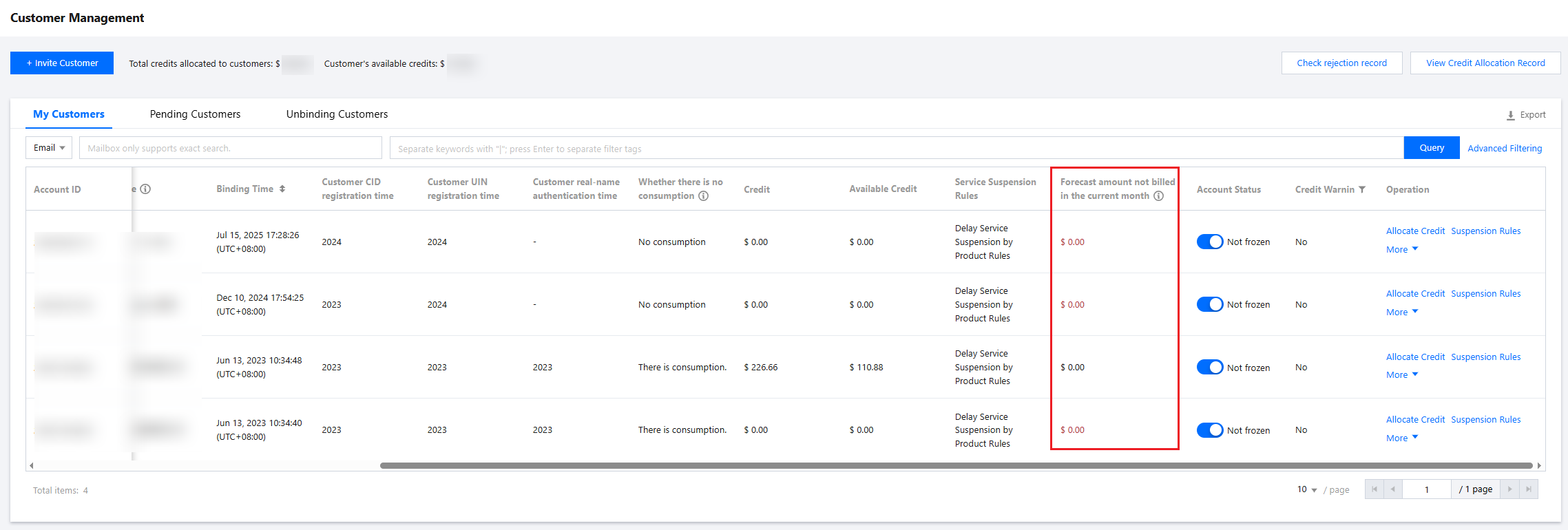Open the Email search type dropdown
The width and height of the screenshot is (1568, 530).
tap(49, 148)
